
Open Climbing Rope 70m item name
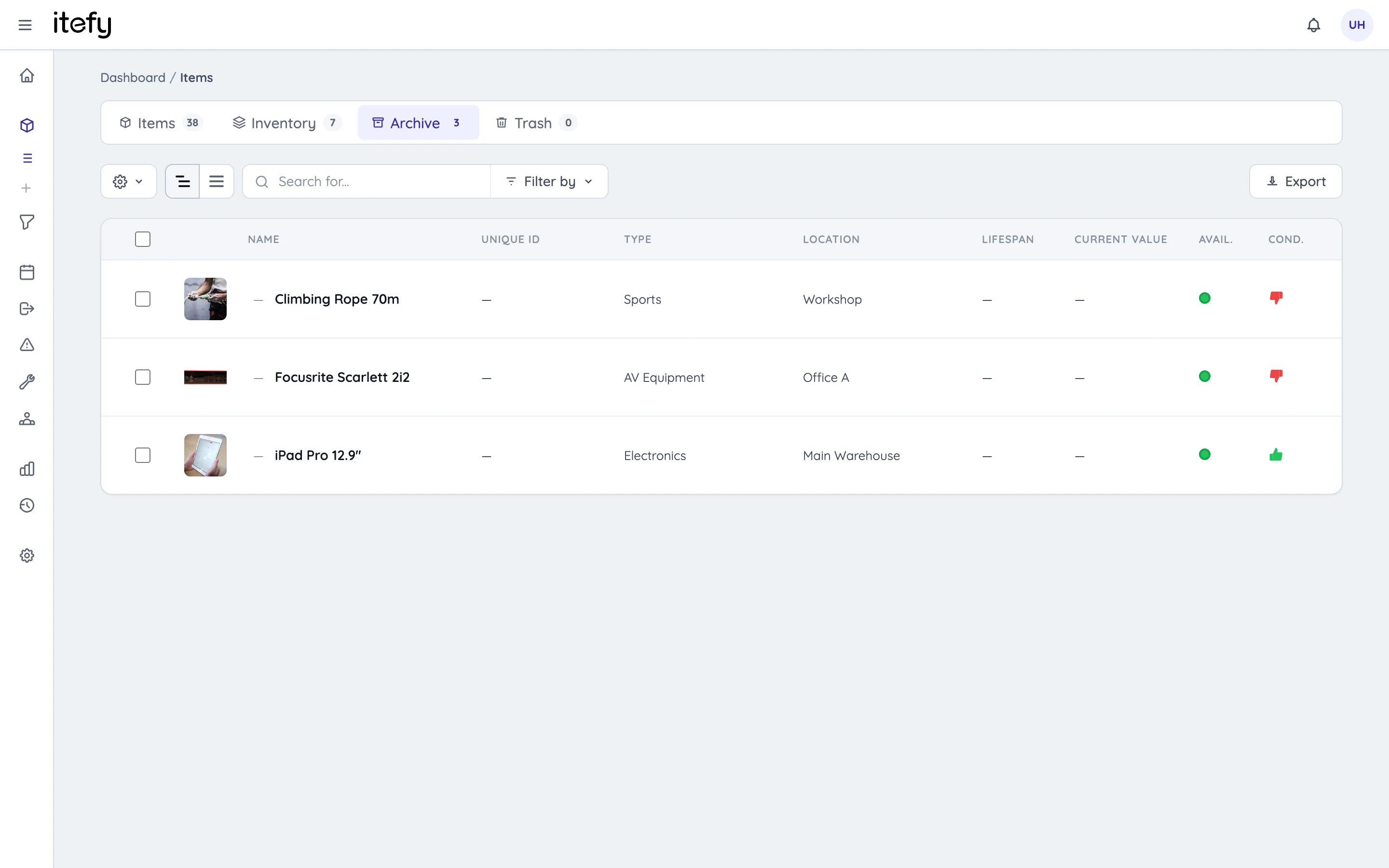point(337,299)
